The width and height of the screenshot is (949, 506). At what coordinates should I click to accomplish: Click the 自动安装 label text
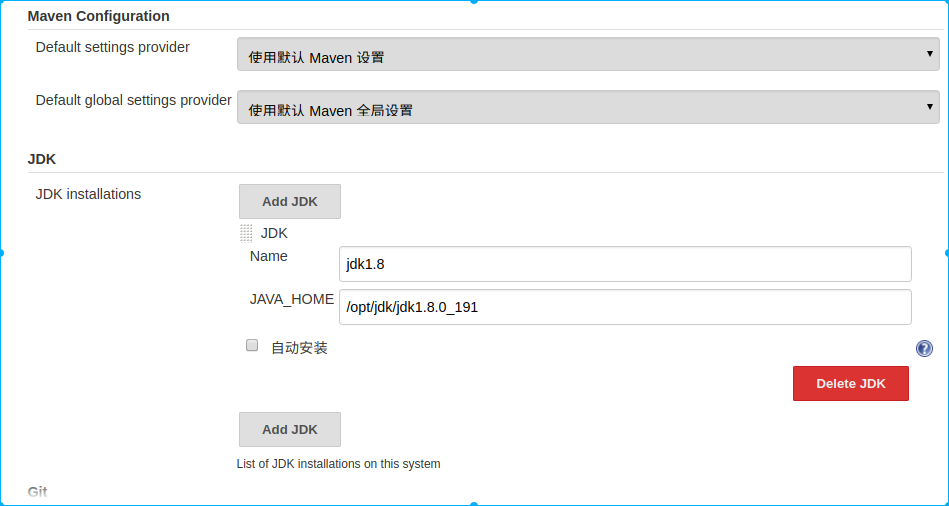[300, 348]
